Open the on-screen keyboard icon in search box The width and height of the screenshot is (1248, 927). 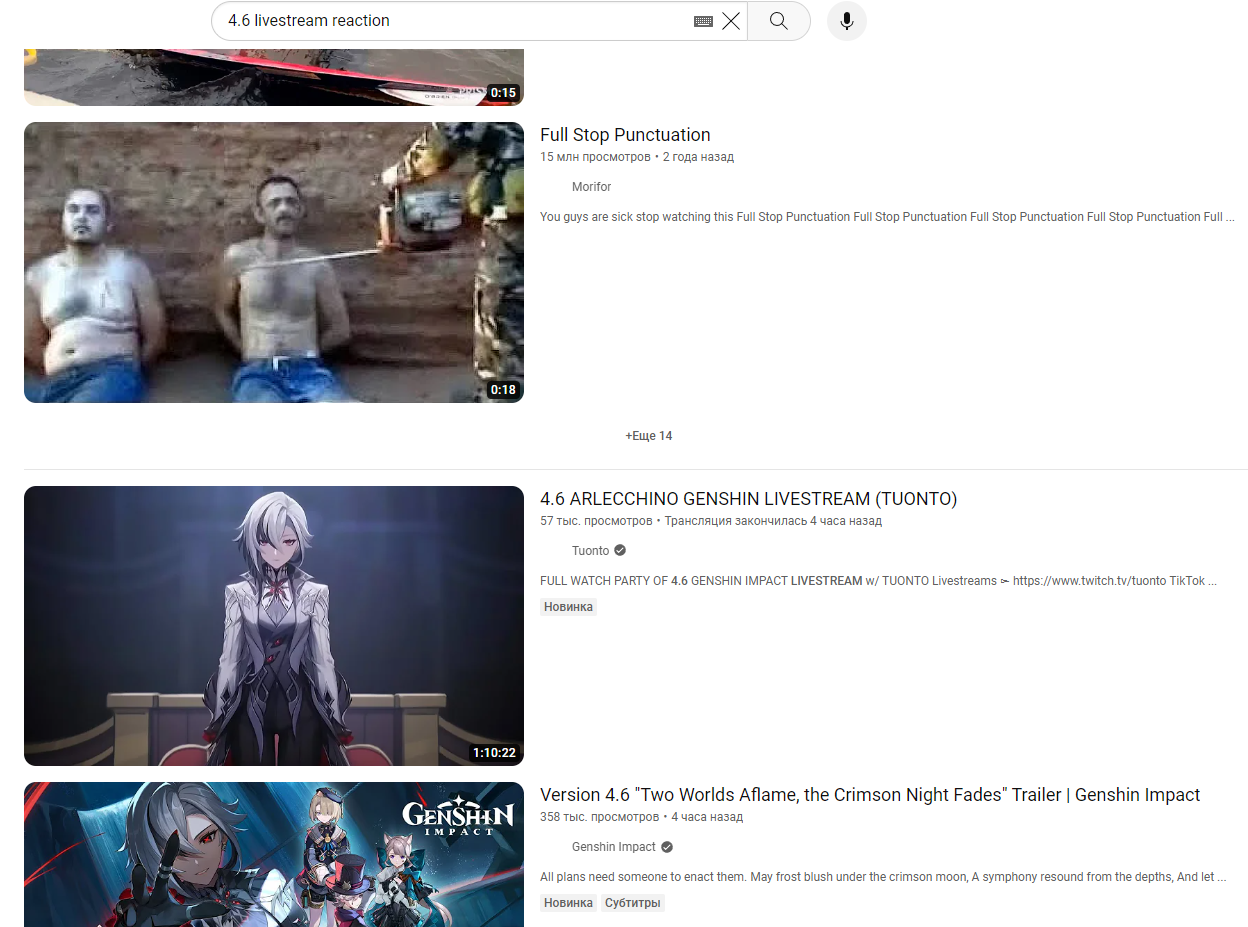point(703,21)
